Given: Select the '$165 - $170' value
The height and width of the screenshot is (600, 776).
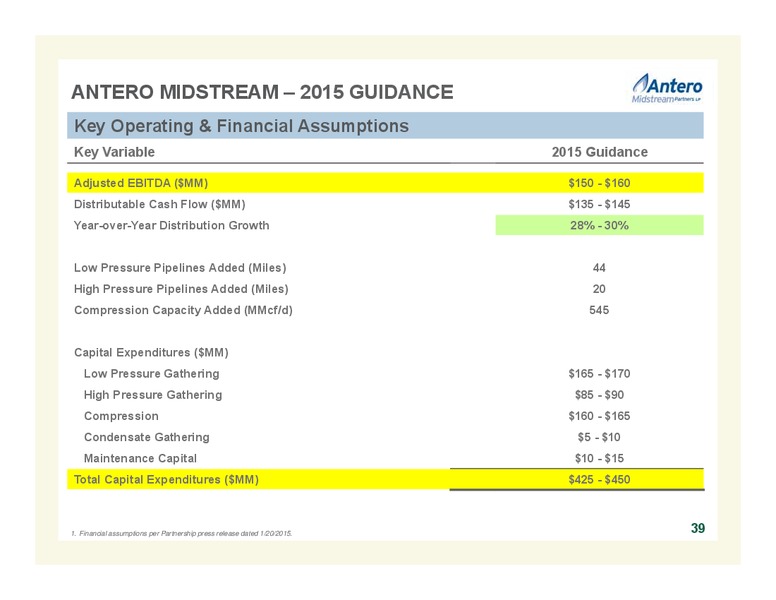Looking at the screenshot, I should [599, 374].
